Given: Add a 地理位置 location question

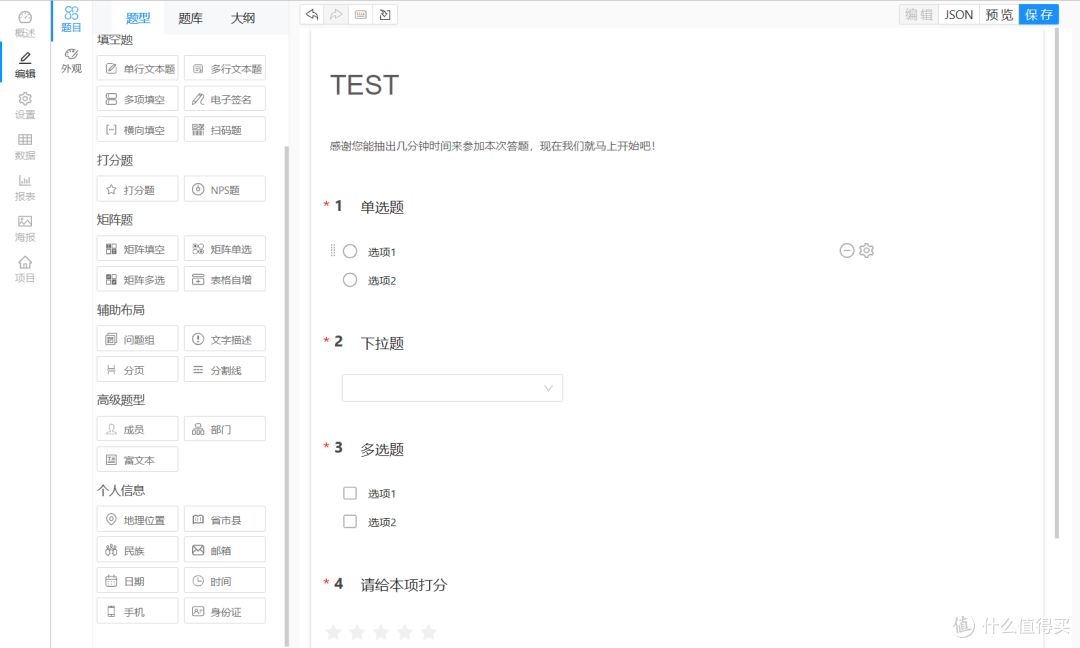Looking at the screenshot, I should pyautogui.click(x=138, y=520).
